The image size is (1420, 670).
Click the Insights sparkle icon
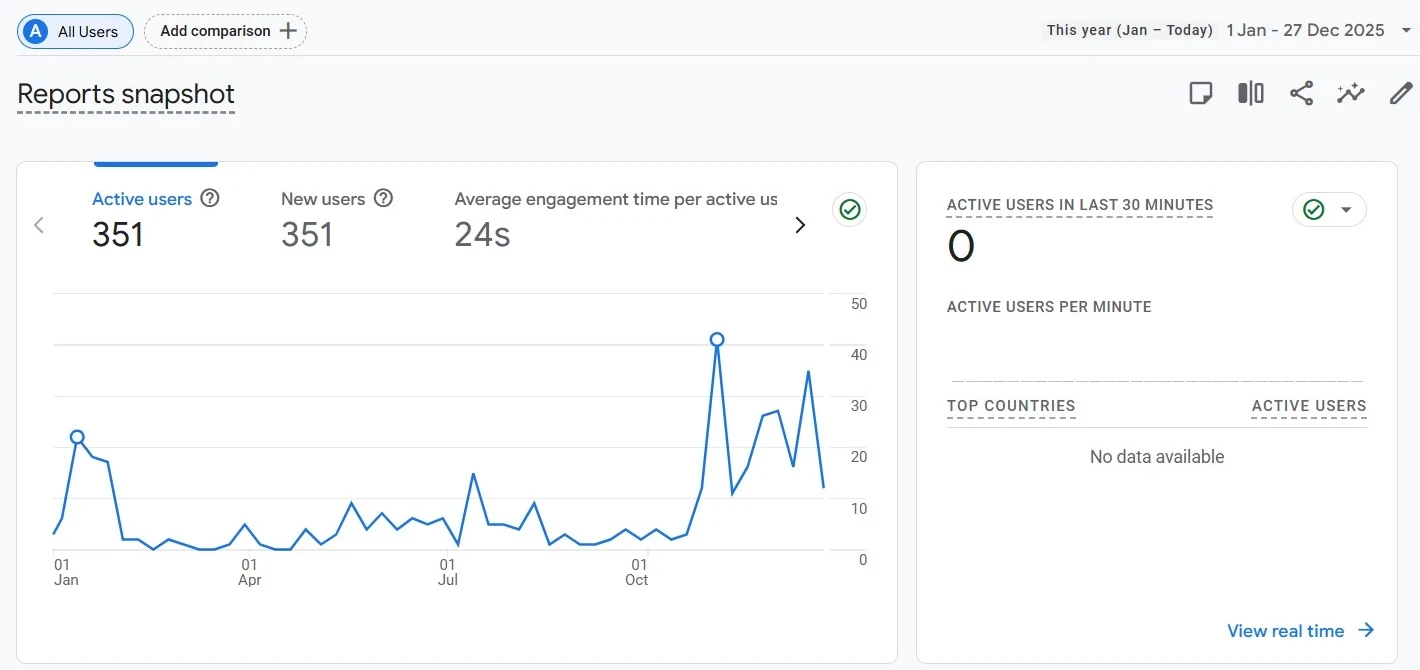1351,92
